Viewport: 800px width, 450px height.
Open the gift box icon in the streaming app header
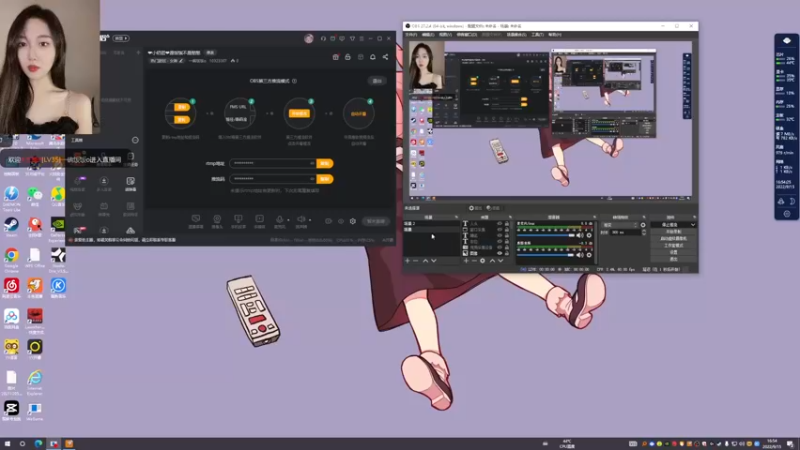pos(335,57)
